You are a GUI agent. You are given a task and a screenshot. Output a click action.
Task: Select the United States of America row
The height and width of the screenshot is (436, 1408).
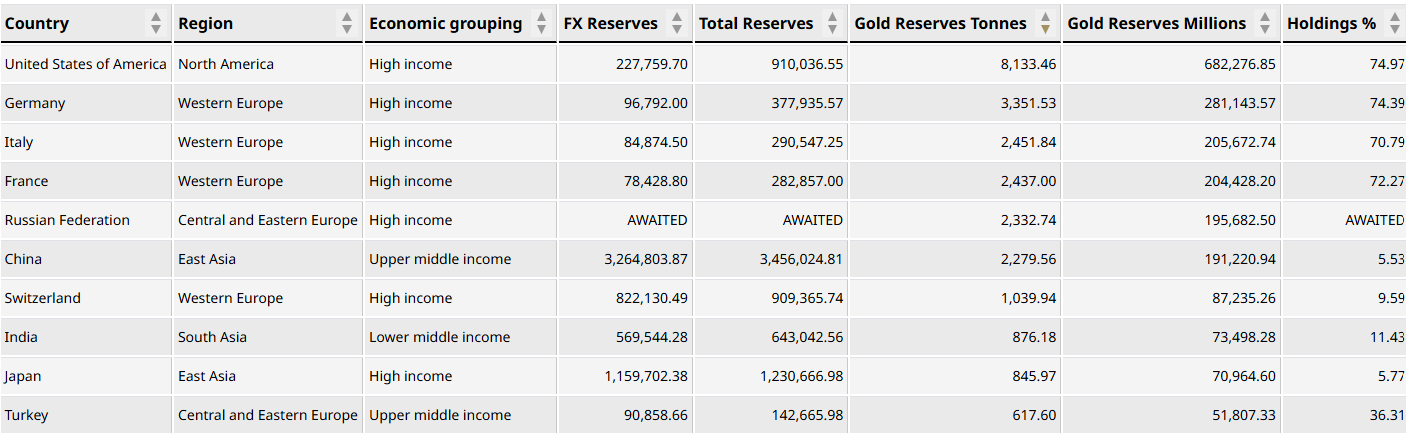pos(85,64)
